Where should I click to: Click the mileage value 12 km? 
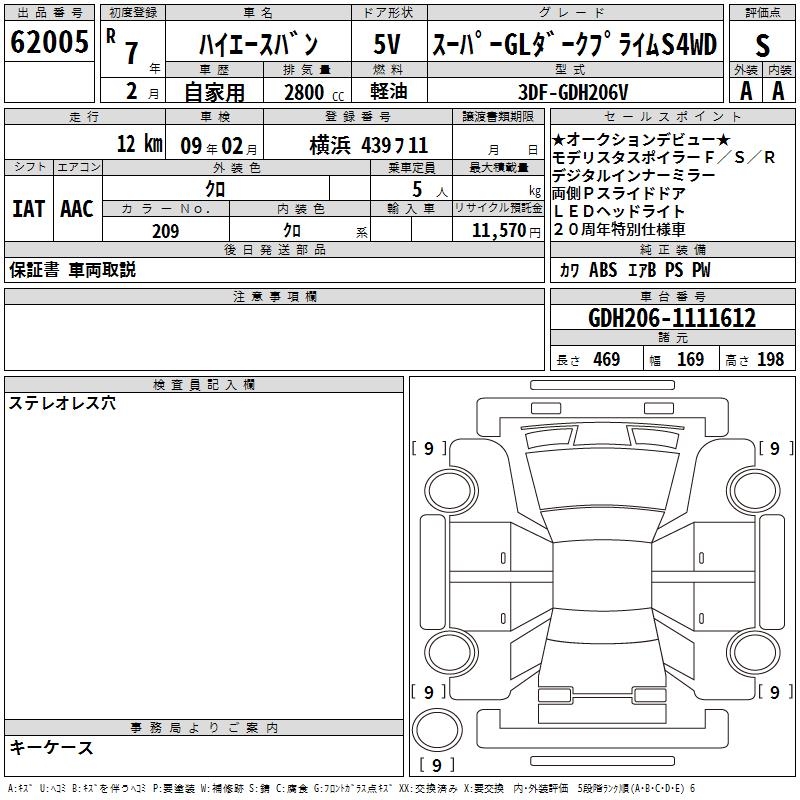pos(138,144)
